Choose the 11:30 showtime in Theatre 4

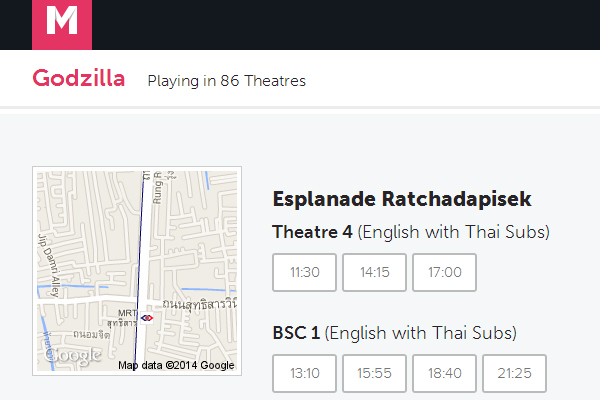tap(304, 272)
